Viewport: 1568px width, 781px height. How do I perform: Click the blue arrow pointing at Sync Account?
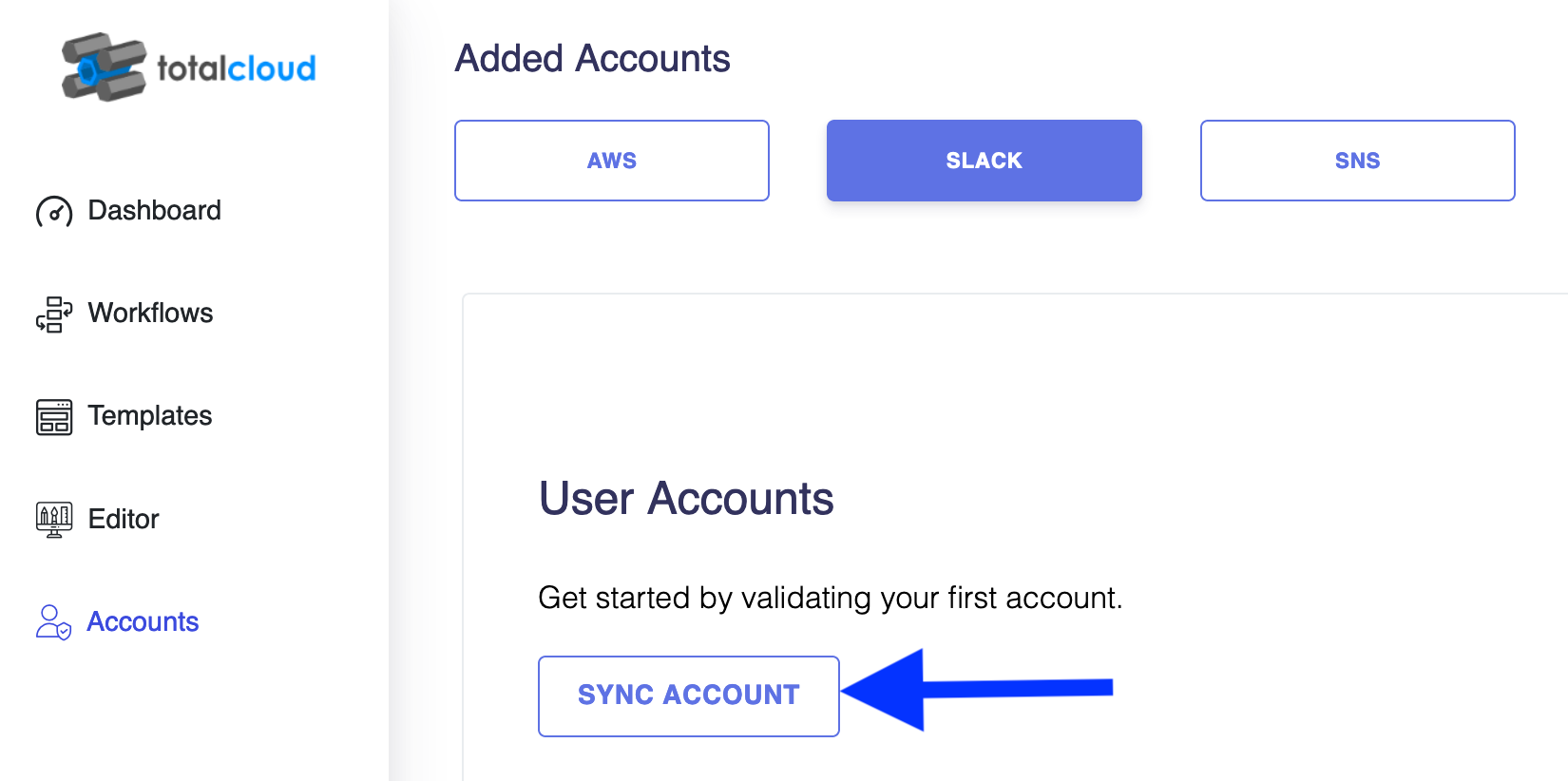(977, 690)
